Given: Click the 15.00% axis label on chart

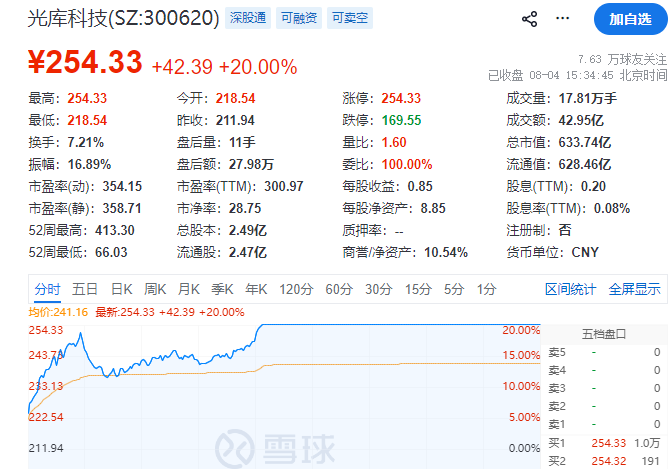Looking at the screenshot, I should pyautogui.click(x=521, y=355).
